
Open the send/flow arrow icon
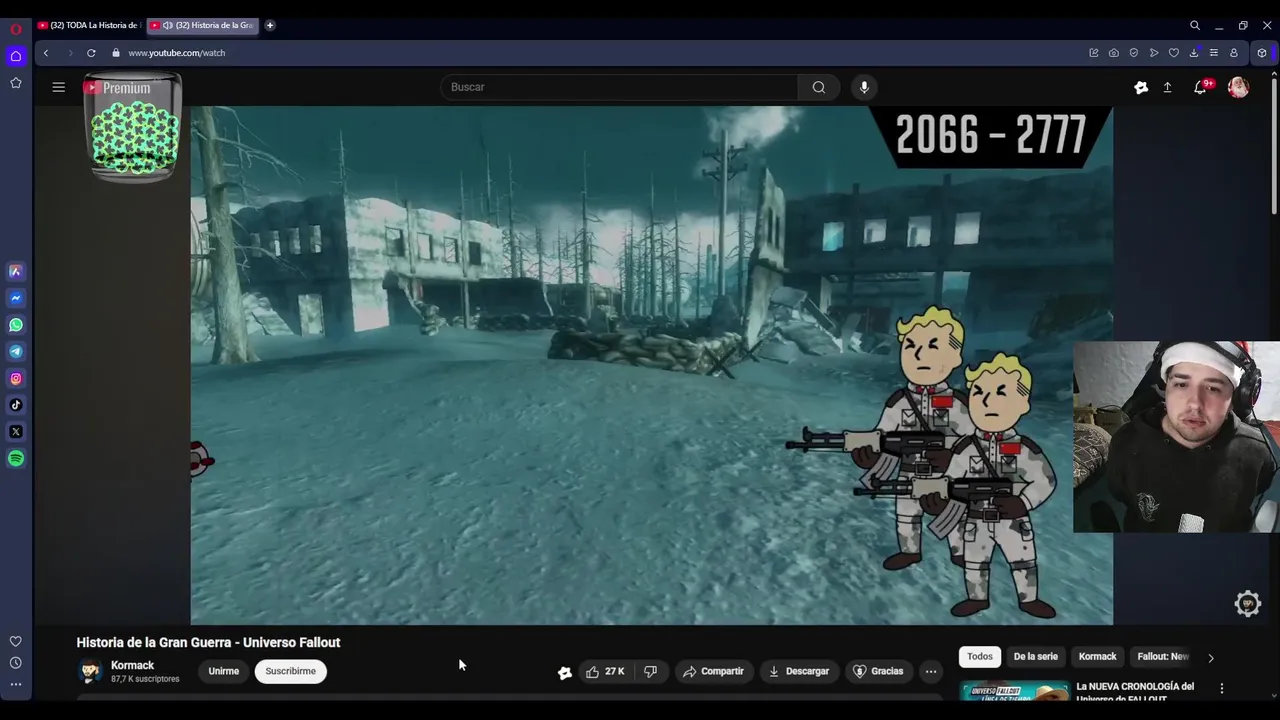pyautogui.click(x=1154, y=53)
